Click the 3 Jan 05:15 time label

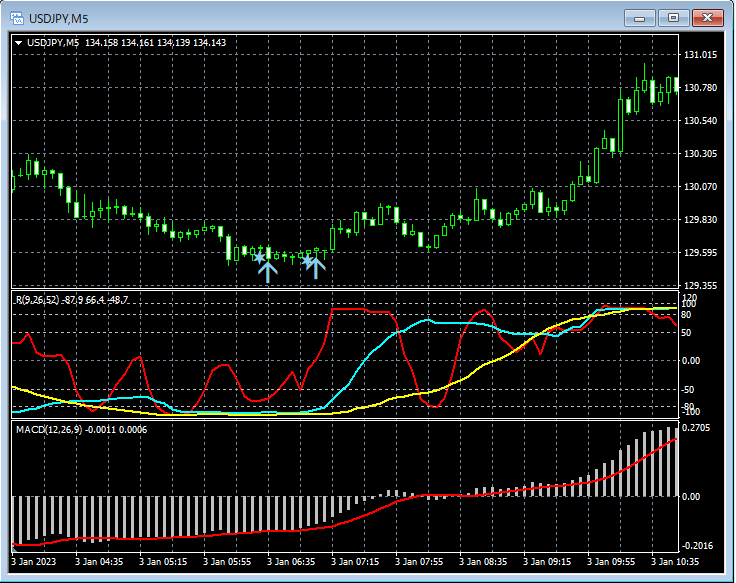click(163, 561)
